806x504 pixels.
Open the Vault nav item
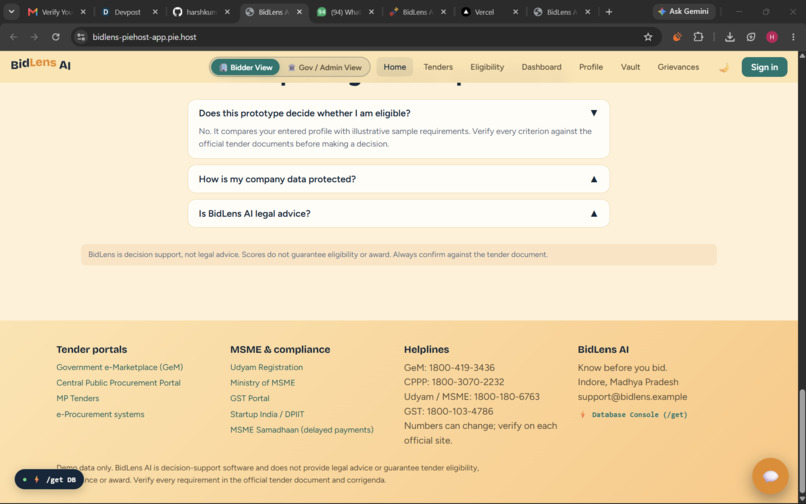coord(630,67)
